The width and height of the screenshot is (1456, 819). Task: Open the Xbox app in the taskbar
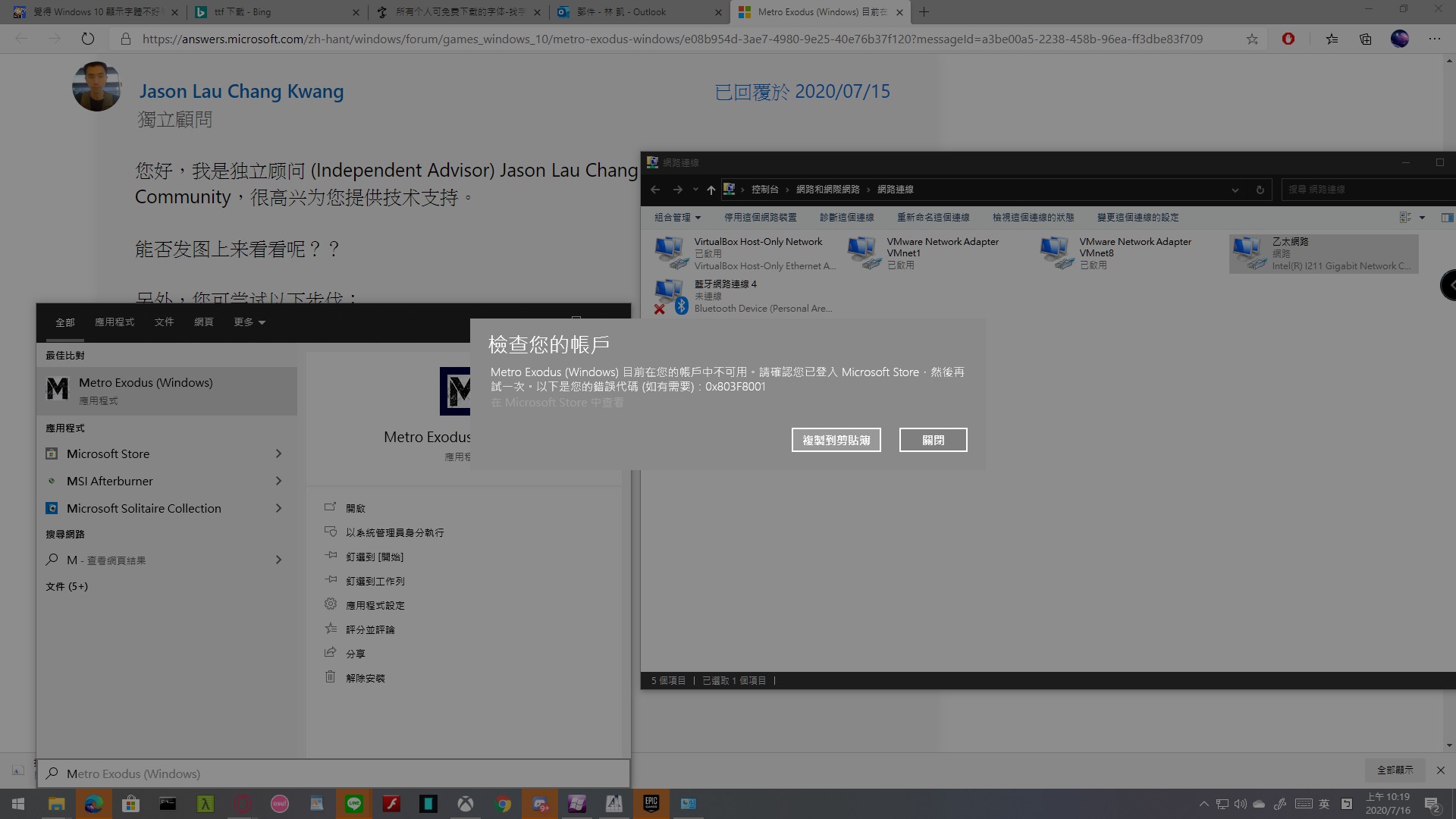[x=466, y=804]
